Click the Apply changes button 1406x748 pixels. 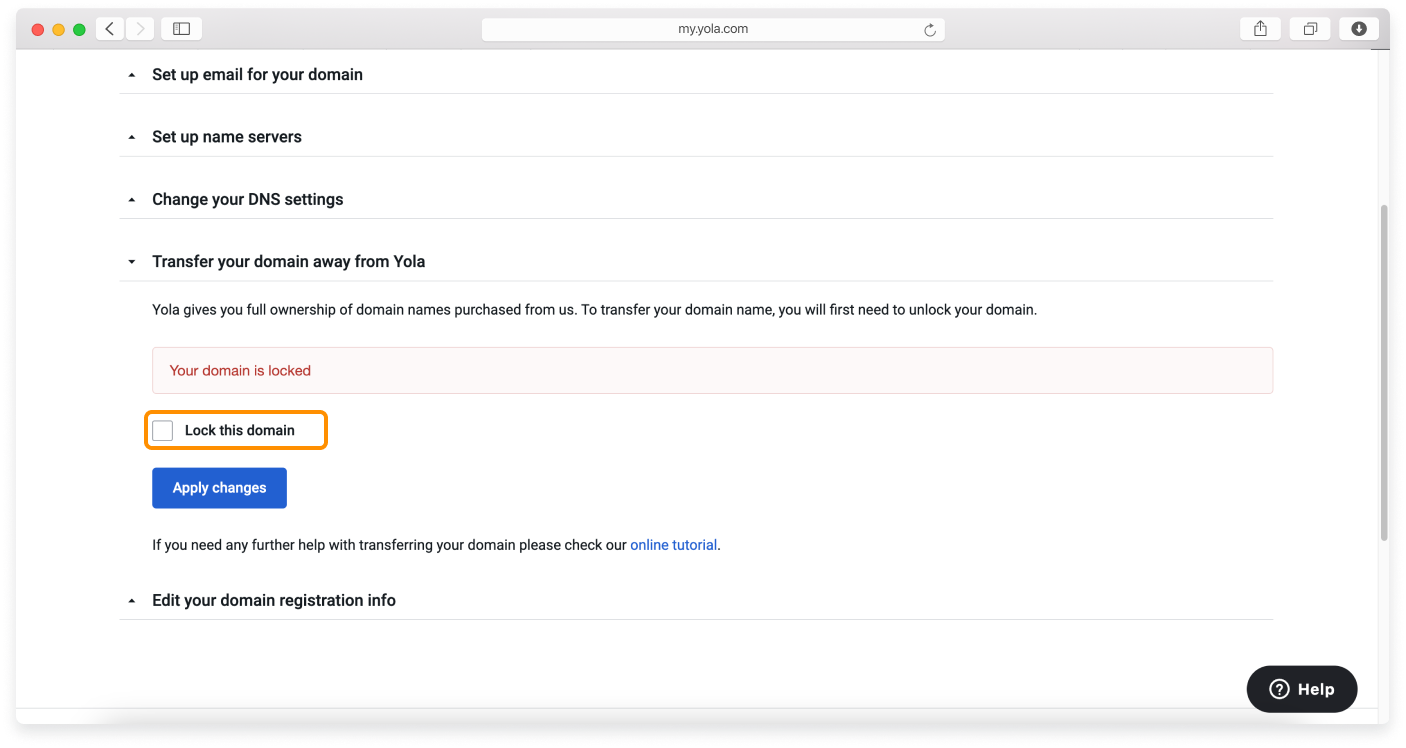pos(219,488)
